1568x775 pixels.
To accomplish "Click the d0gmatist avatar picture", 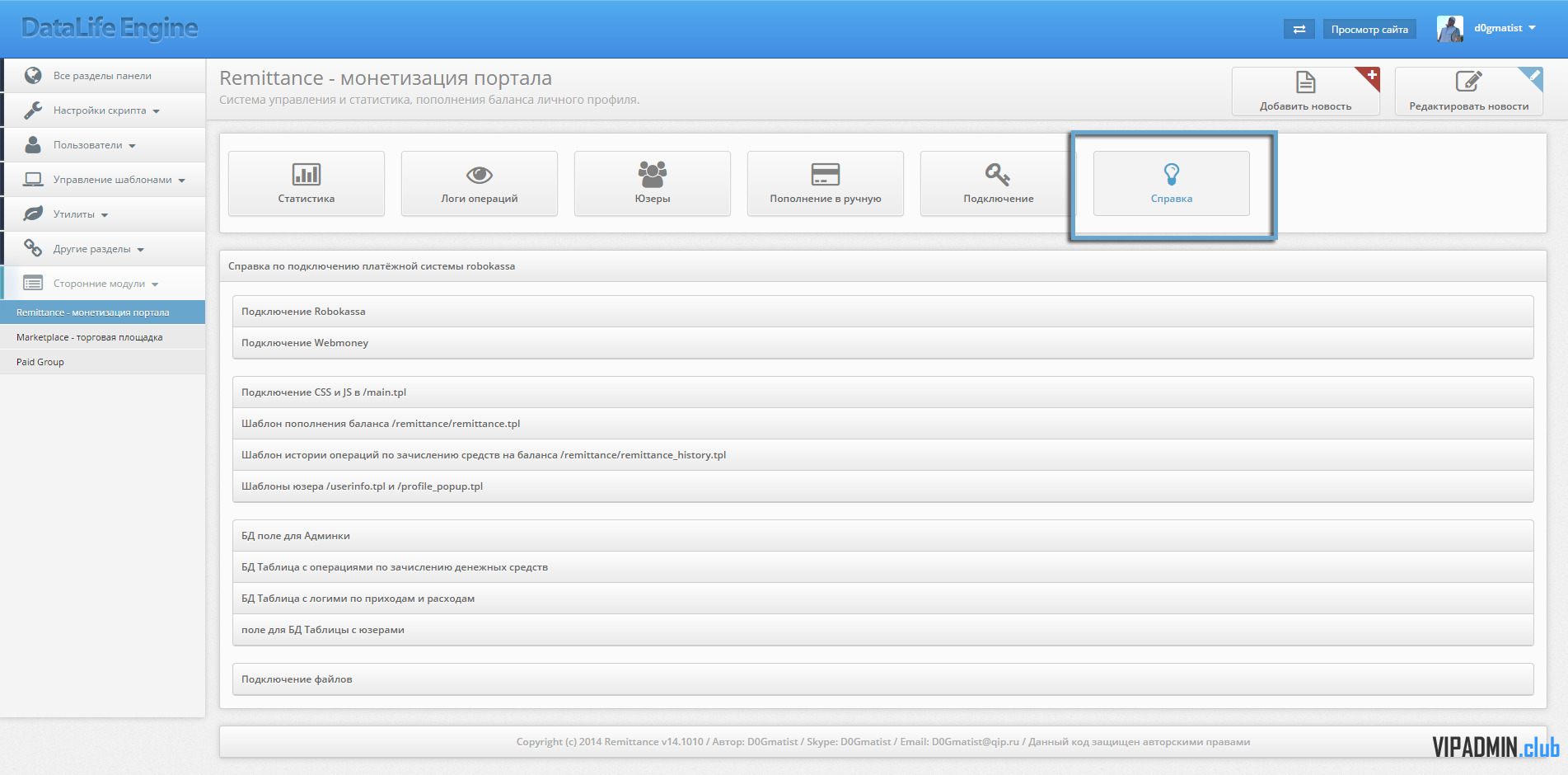I will [x=1450, y=29].
